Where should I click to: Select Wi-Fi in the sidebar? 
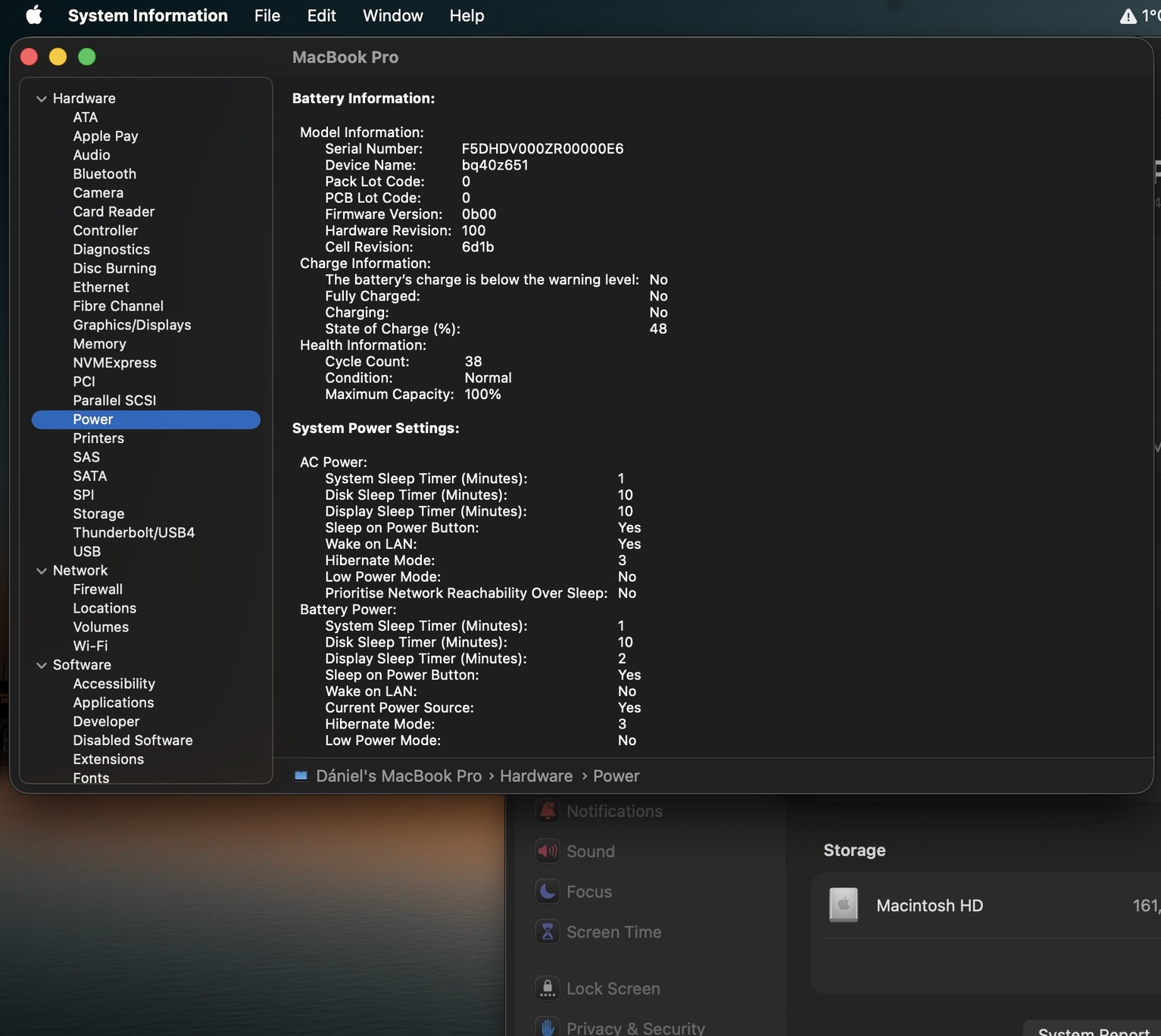coord(90,646)
